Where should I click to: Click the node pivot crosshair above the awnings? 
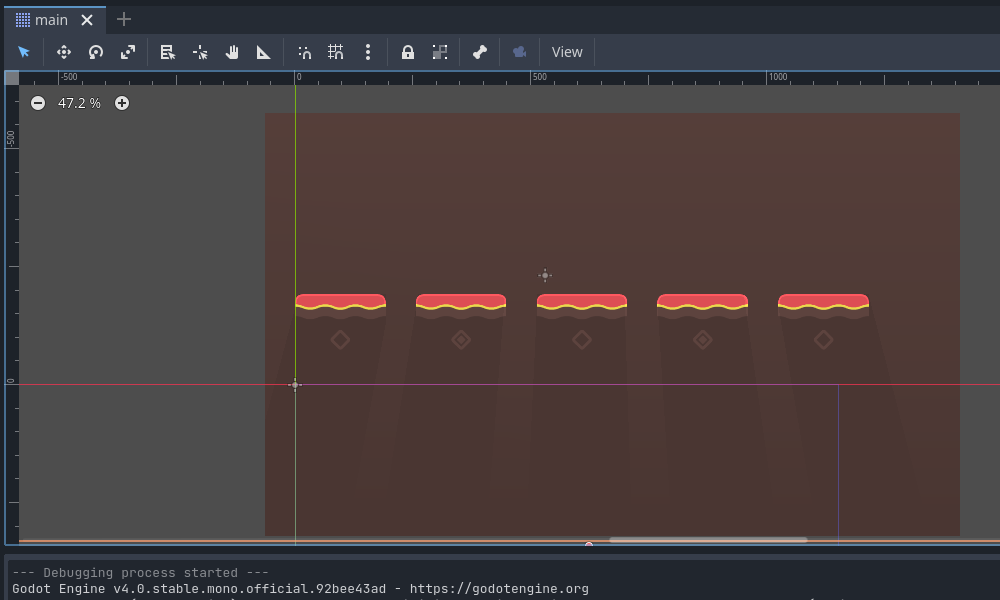coord(545,275)
